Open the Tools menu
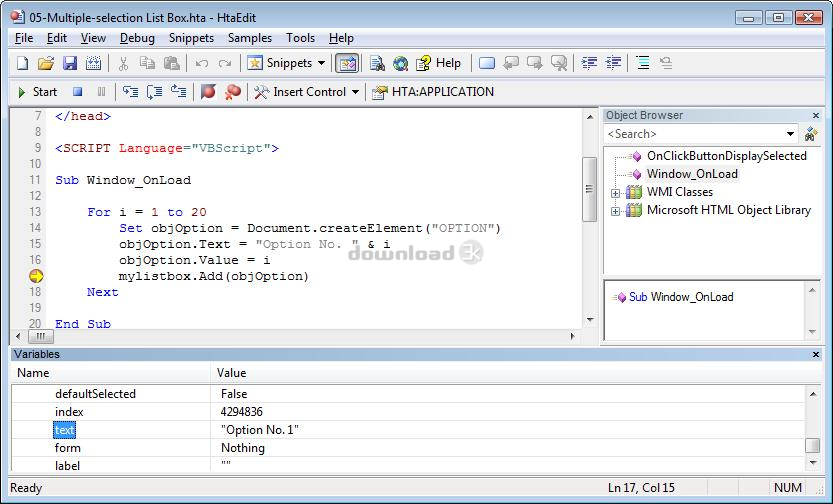Screen dimensions: 833x504 point(300,38)
